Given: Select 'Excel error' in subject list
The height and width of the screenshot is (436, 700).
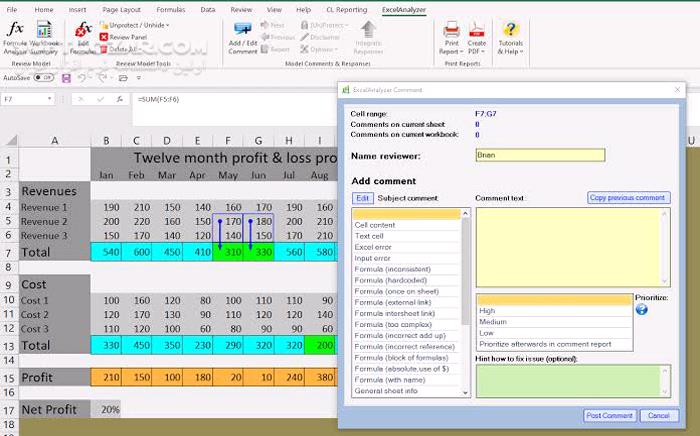Looking at the screenshot, I should [x=406, y=247].
